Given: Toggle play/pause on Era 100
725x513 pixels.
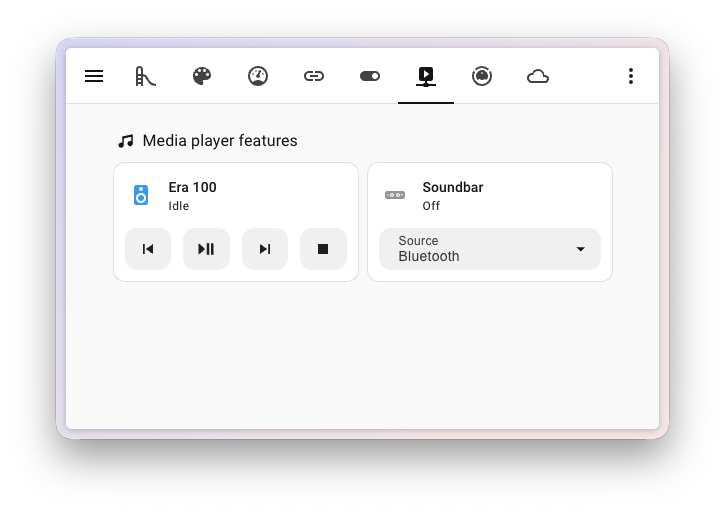Looking at the screenshot, I should tap(206, 249).
